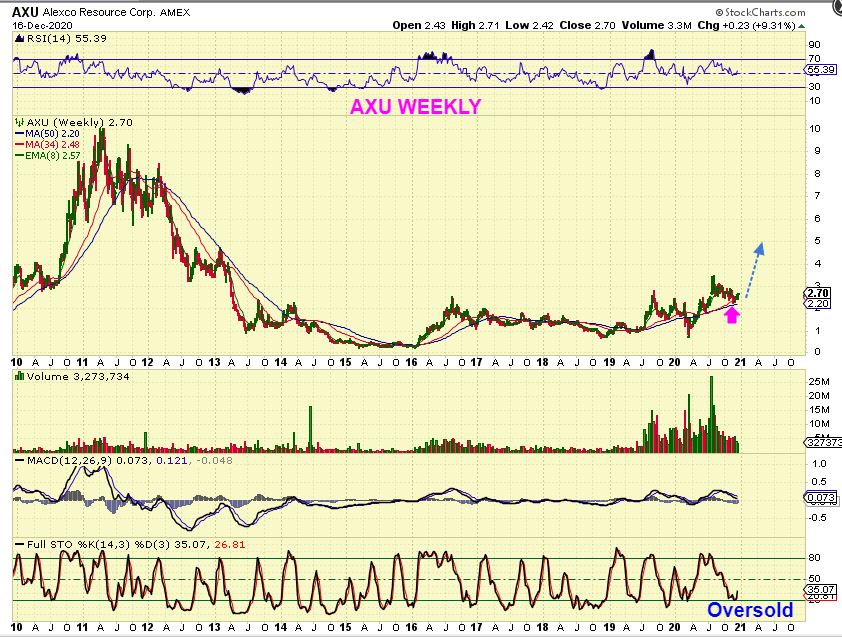The image size is (842, 637).
Task: Click the 2.20 moving average price tag
Action: (818, 303)
